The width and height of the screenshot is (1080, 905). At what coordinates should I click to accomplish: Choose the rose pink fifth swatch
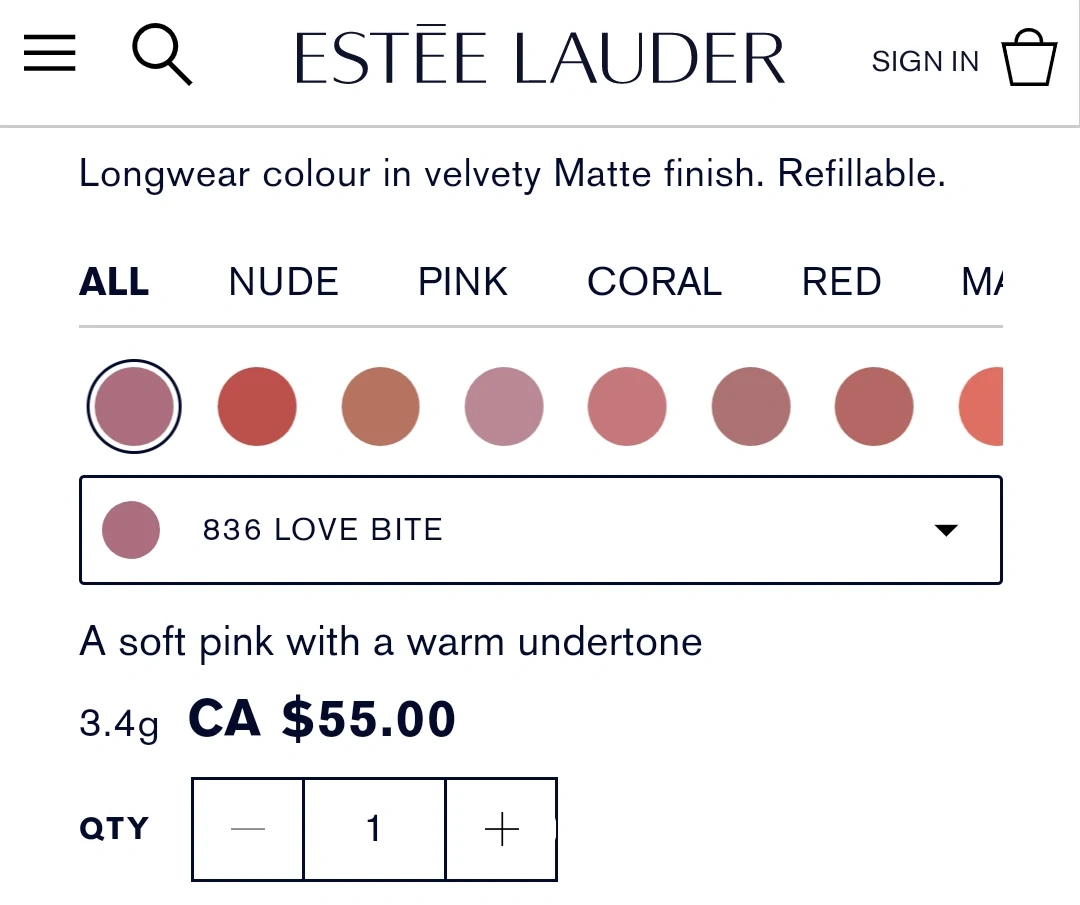[x=627, y=406]
